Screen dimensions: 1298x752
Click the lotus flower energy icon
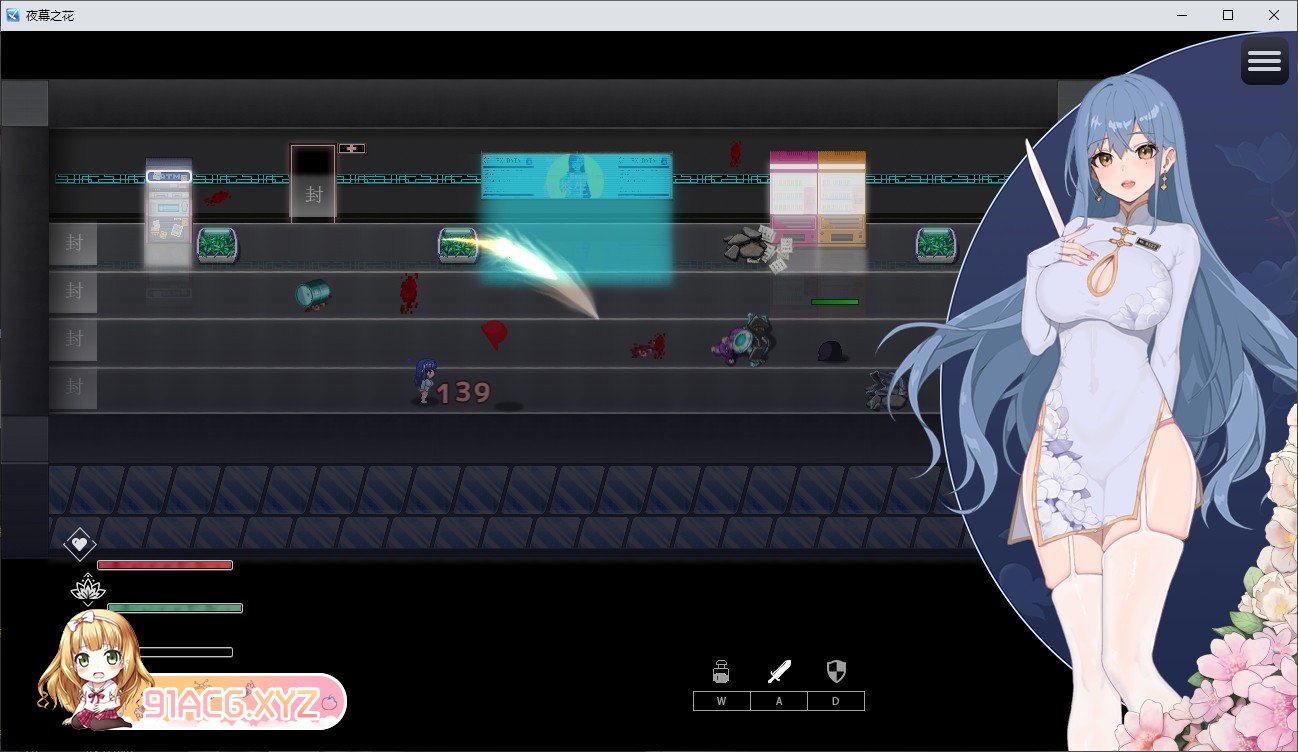point(88,590)
